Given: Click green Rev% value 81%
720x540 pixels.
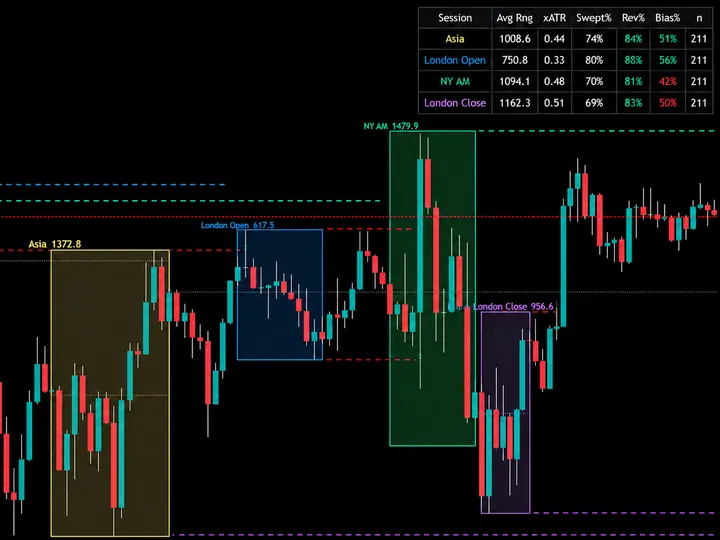Looking at the screenshot, I should 633,81.
